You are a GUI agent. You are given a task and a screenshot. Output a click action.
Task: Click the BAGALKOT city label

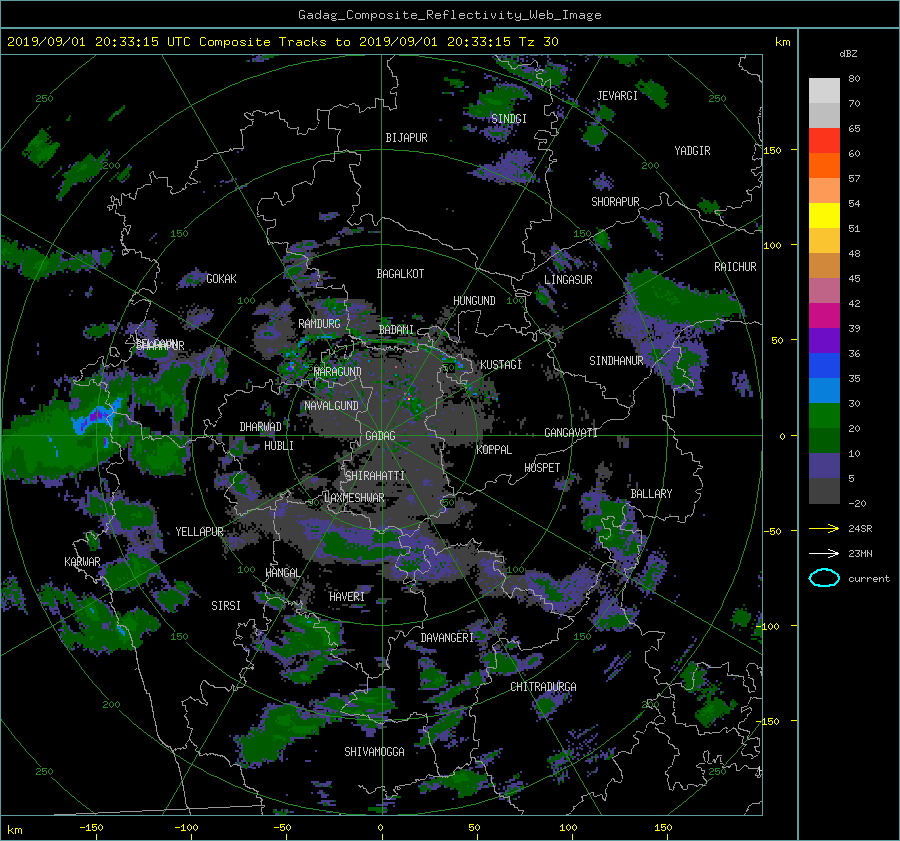pyautogui.click(x=400, y=274)
